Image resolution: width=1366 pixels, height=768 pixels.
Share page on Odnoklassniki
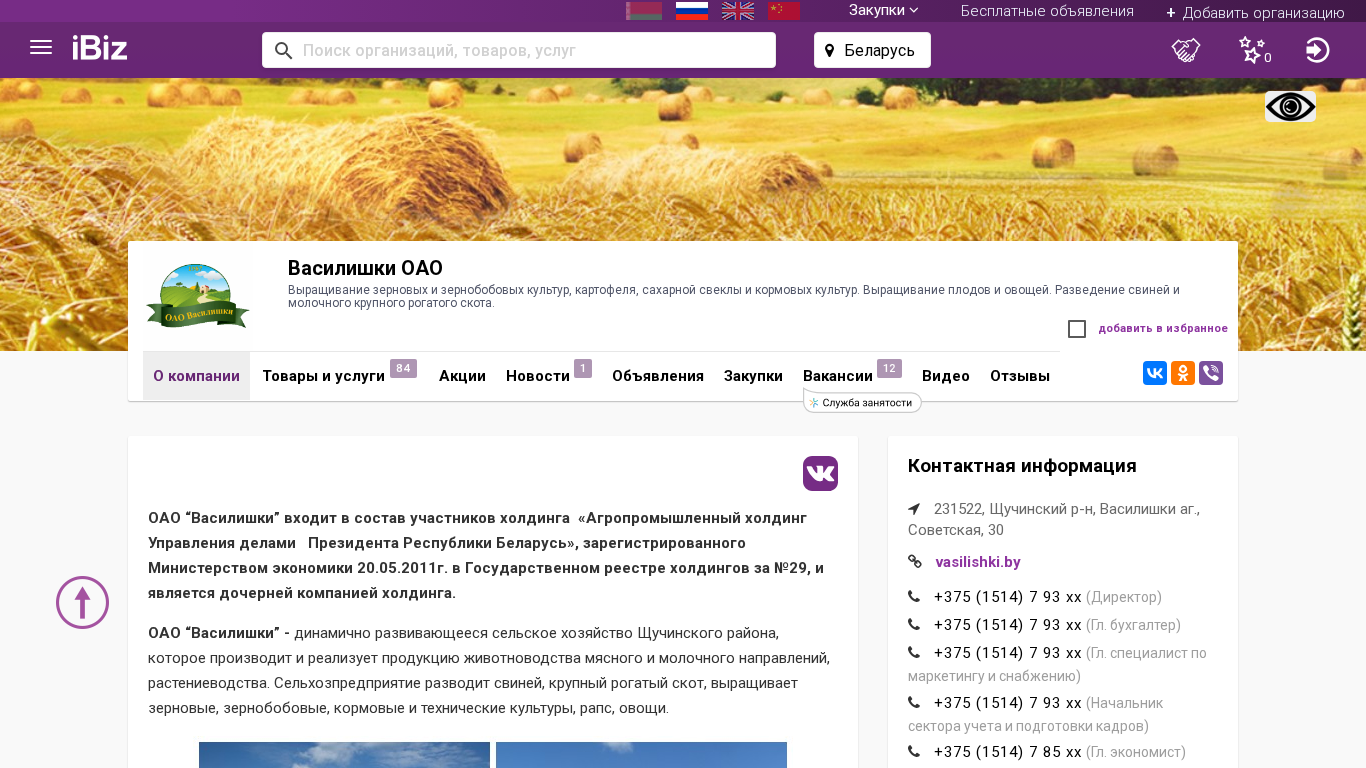pyautogui.click(x=1183, y=373)
